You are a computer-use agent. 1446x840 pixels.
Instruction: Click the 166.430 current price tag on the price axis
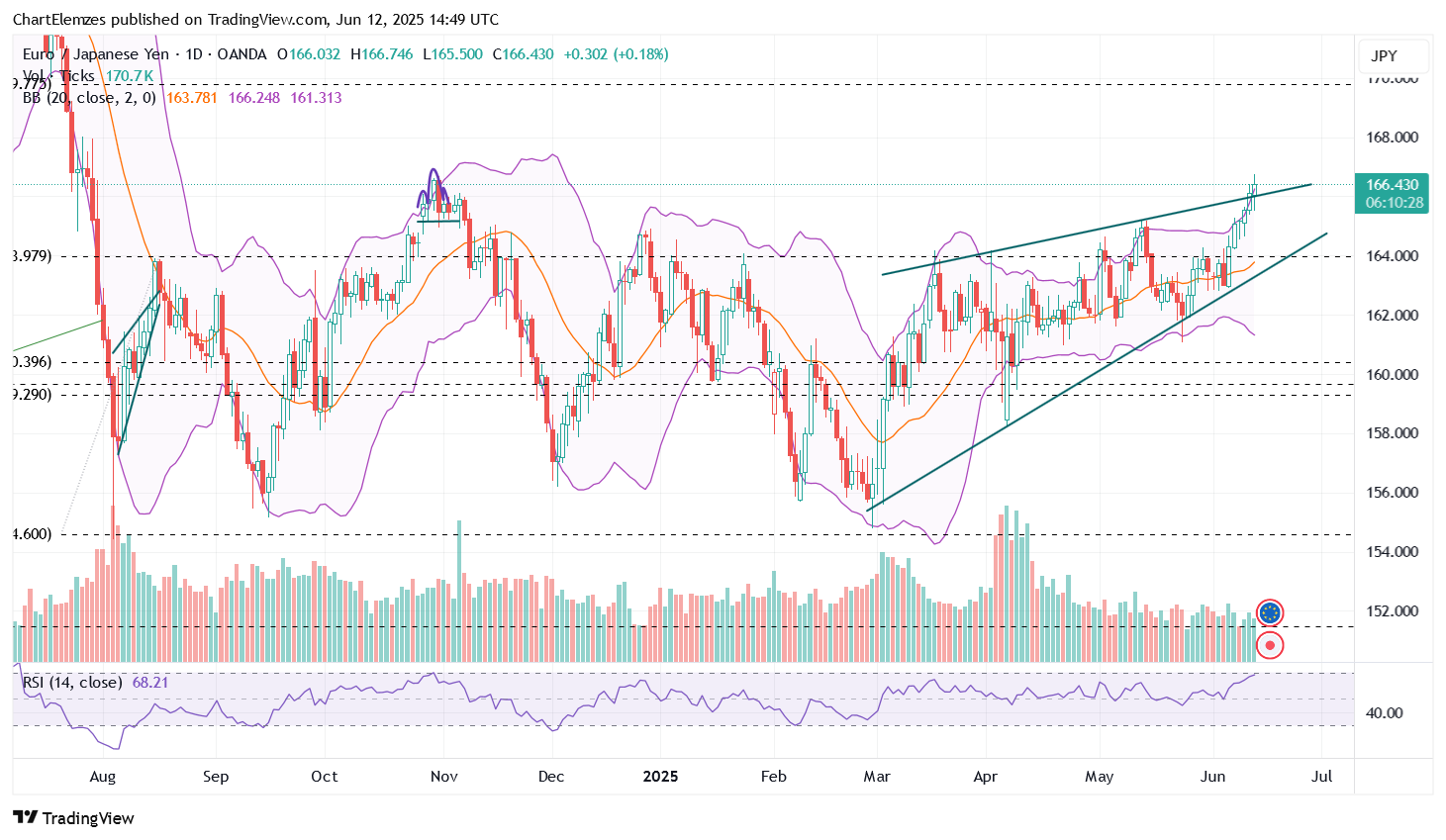[x=1392, y=185]
